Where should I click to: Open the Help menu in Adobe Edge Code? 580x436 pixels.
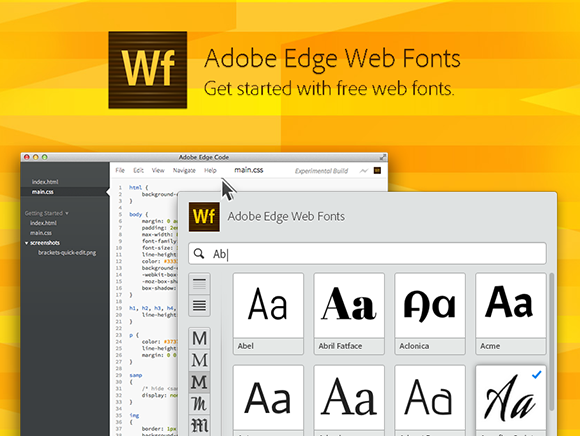tap(210, 170)
